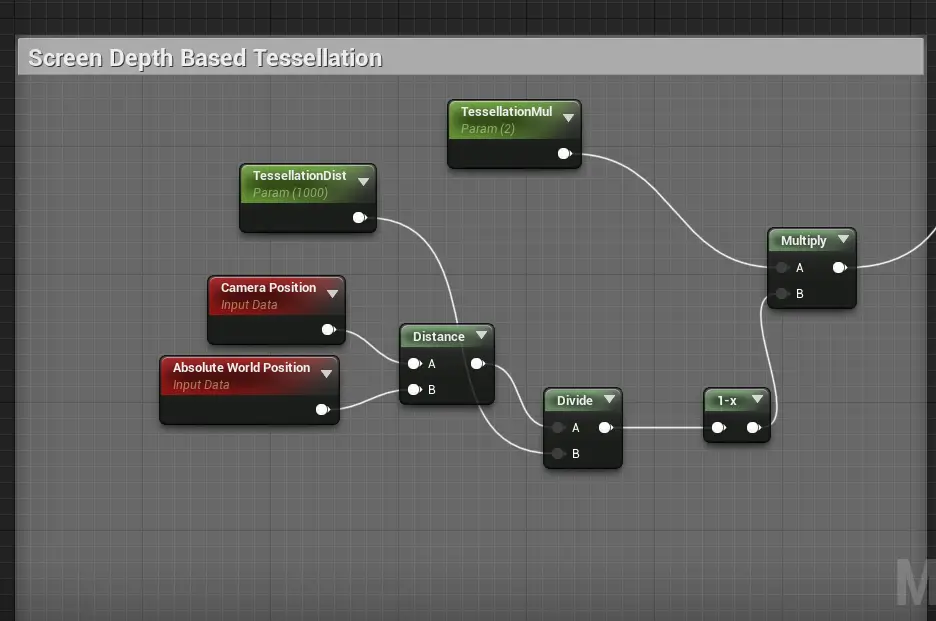Select the Divide node title
936x621 pixels.
(575, 401)
